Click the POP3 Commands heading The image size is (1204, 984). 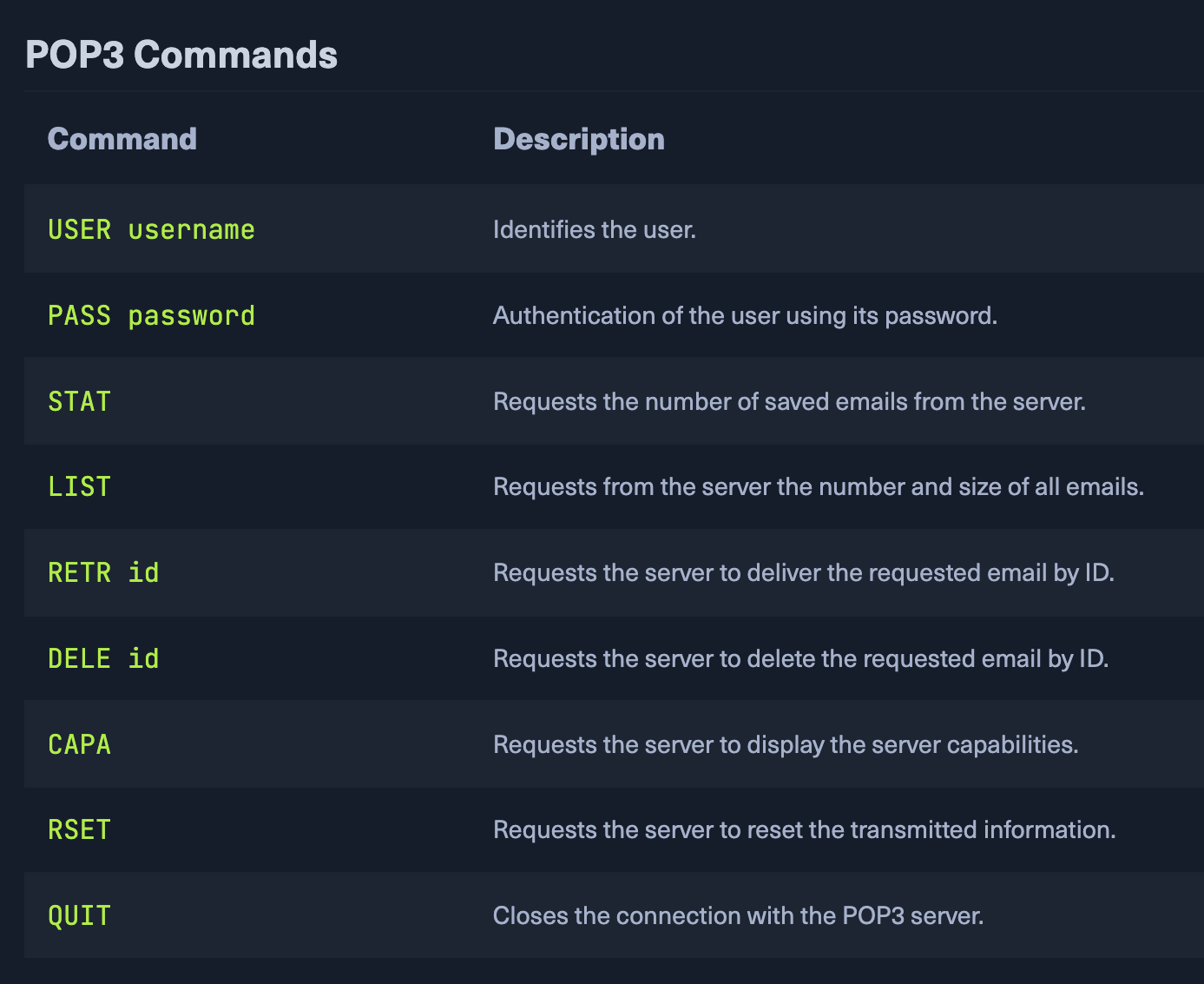(181, 55)
